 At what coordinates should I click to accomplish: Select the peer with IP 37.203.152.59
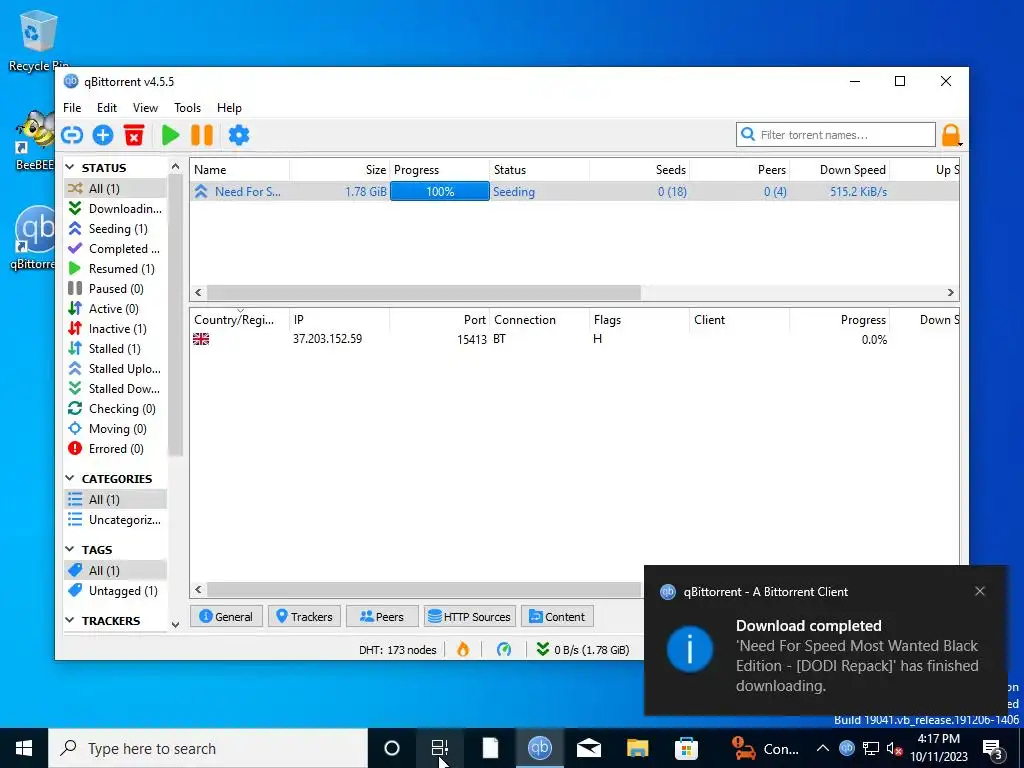(574, 339)
